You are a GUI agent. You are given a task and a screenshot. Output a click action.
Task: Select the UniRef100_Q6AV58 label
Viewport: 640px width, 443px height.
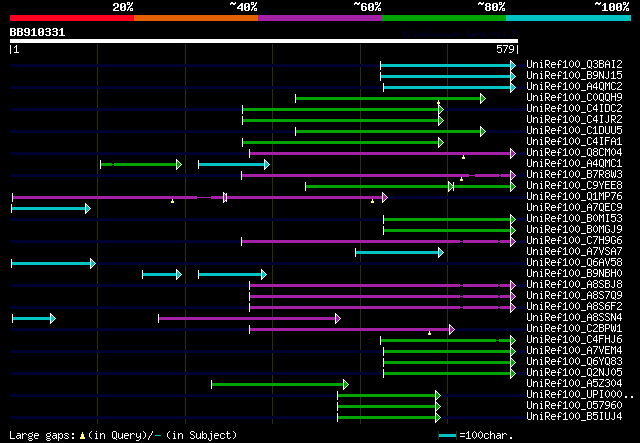[574, 263]
